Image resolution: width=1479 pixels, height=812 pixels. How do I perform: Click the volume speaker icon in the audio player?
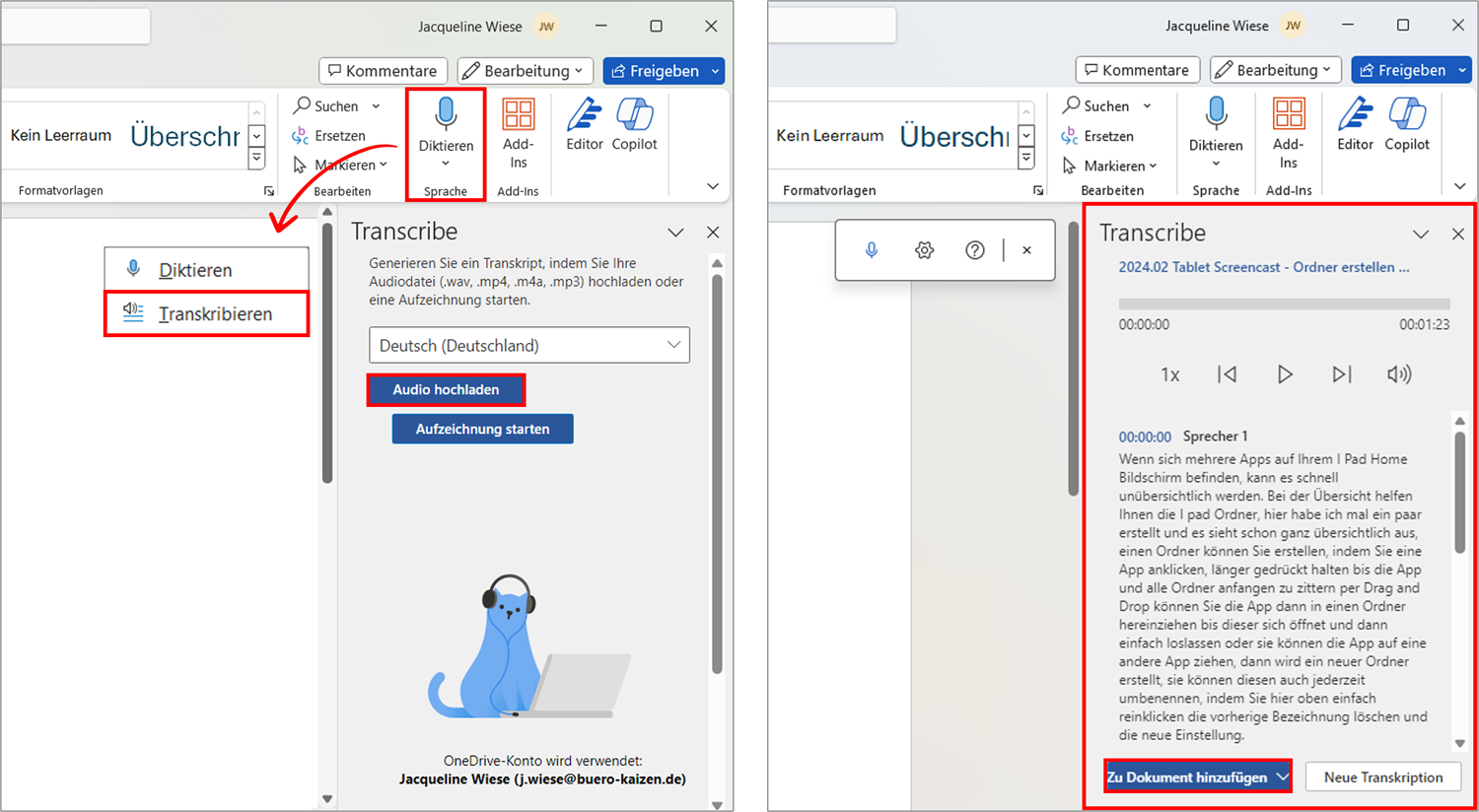[x=1398, y=374]
